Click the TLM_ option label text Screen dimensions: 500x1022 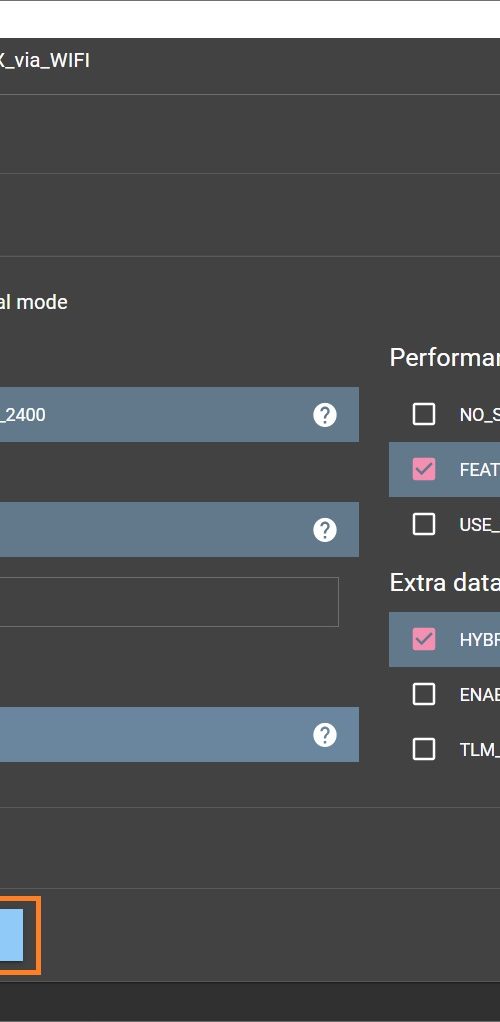480,750
